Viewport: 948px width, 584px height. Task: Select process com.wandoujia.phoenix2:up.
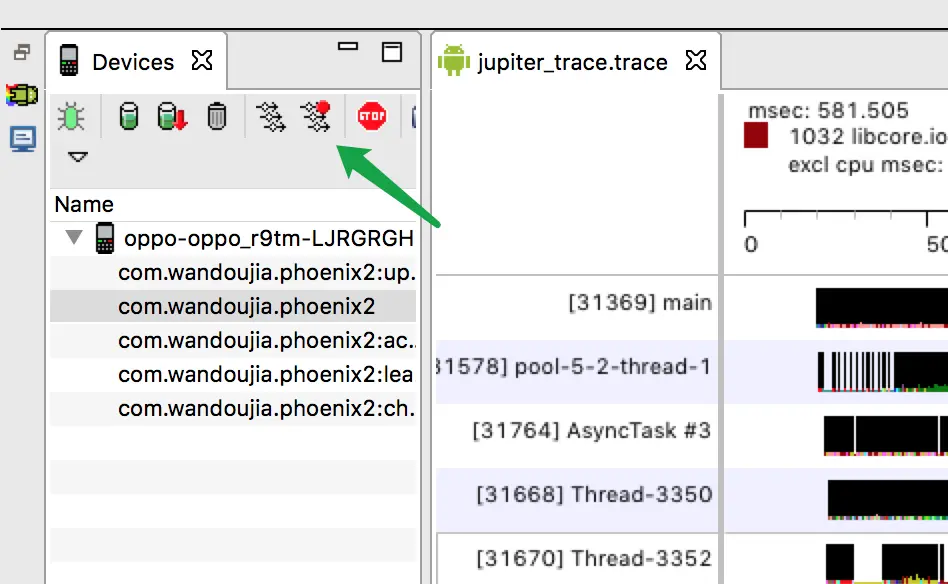pos(233,273)
